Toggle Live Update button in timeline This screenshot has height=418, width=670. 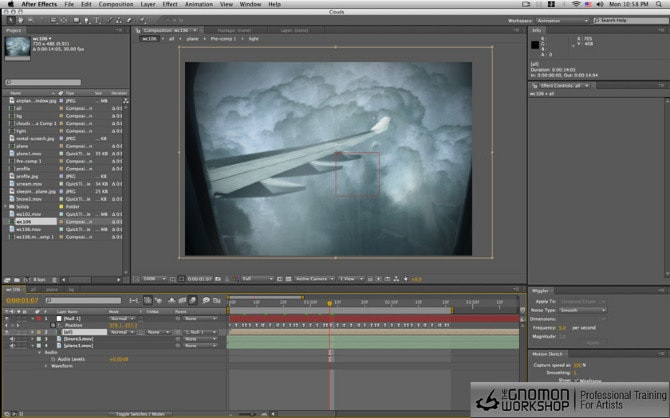(147, 300)
